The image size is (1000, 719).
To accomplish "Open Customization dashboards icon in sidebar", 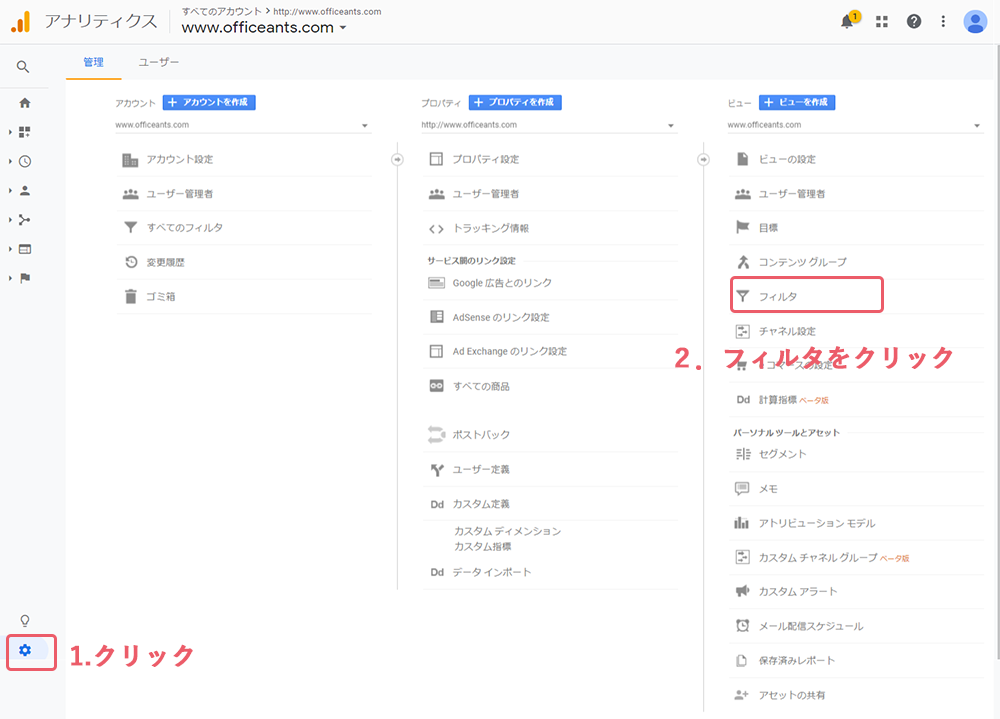I will point(25,132).
